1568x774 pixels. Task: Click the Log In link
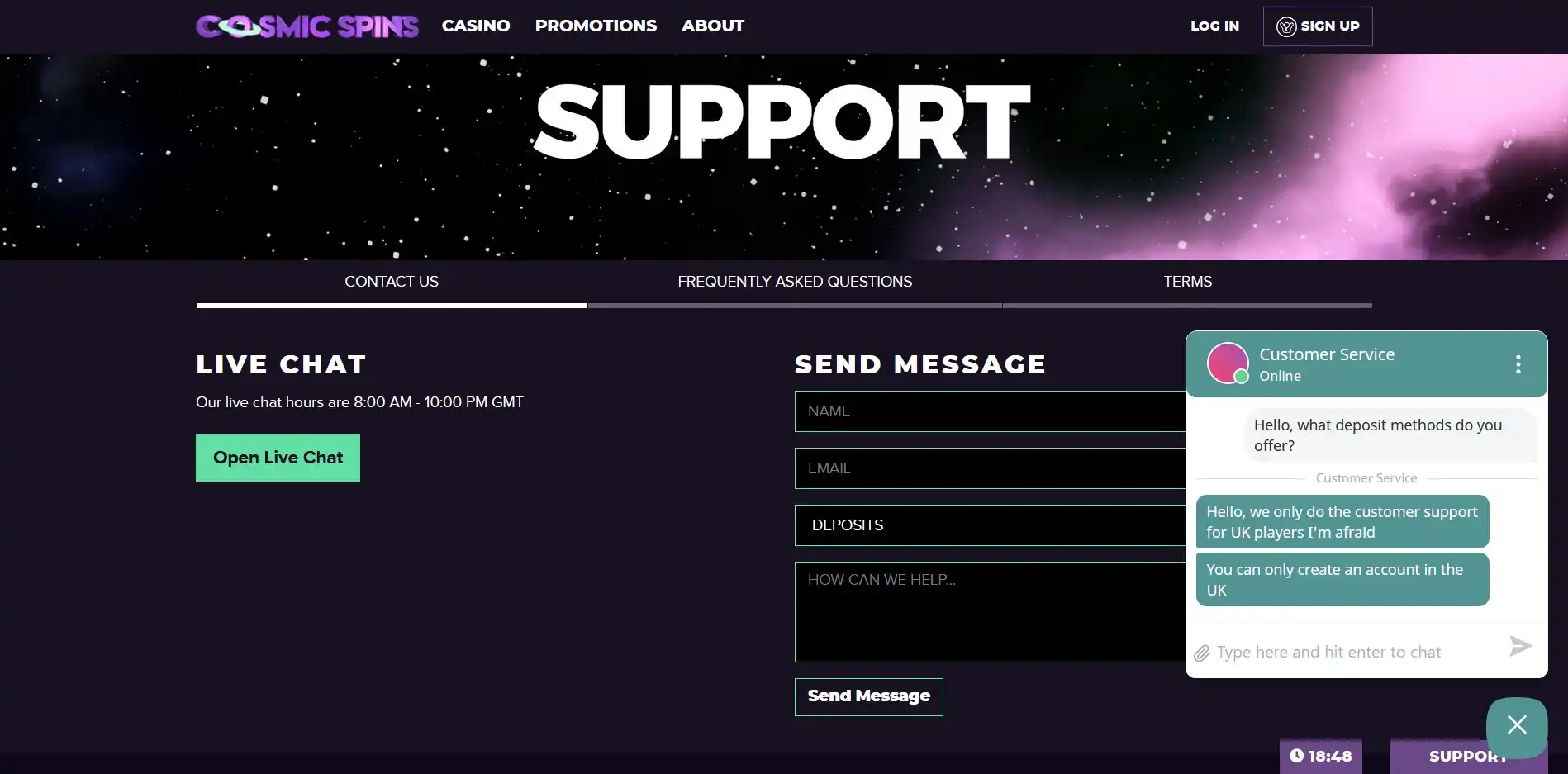[1214, 26]
